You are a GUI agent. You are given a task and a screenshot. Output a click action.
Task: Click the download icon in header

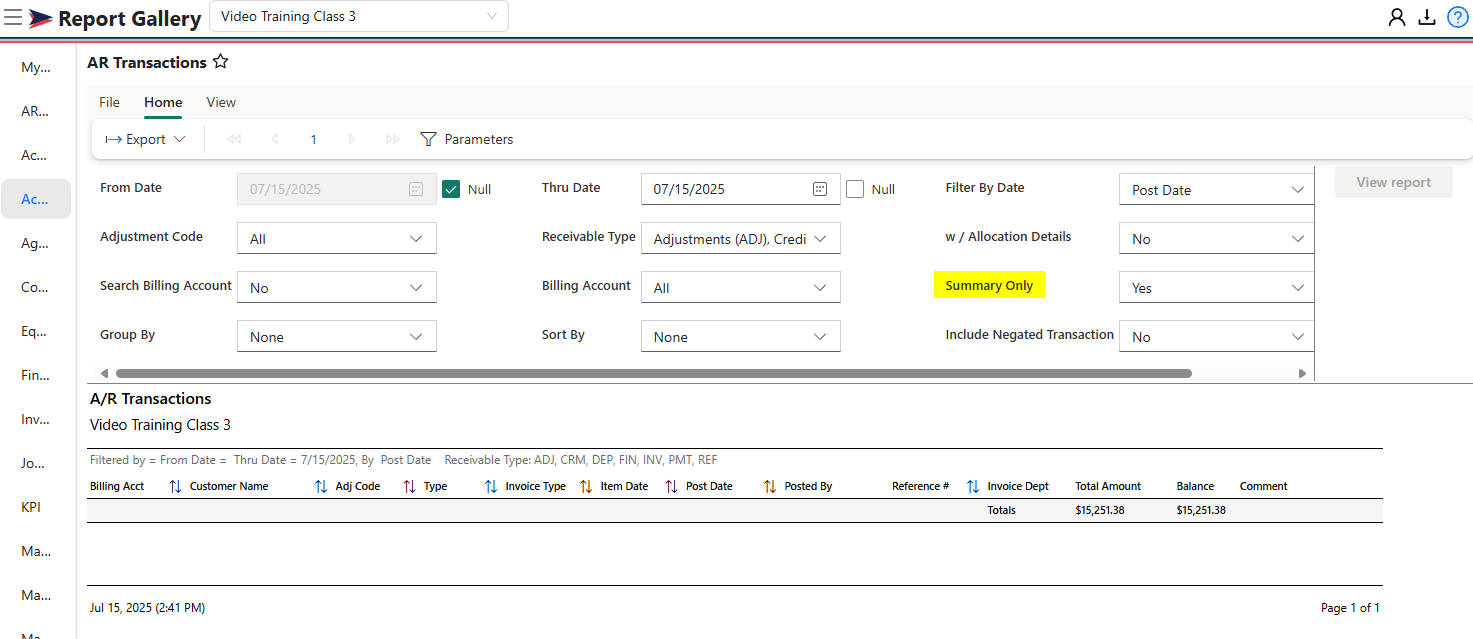[1427, 17]
